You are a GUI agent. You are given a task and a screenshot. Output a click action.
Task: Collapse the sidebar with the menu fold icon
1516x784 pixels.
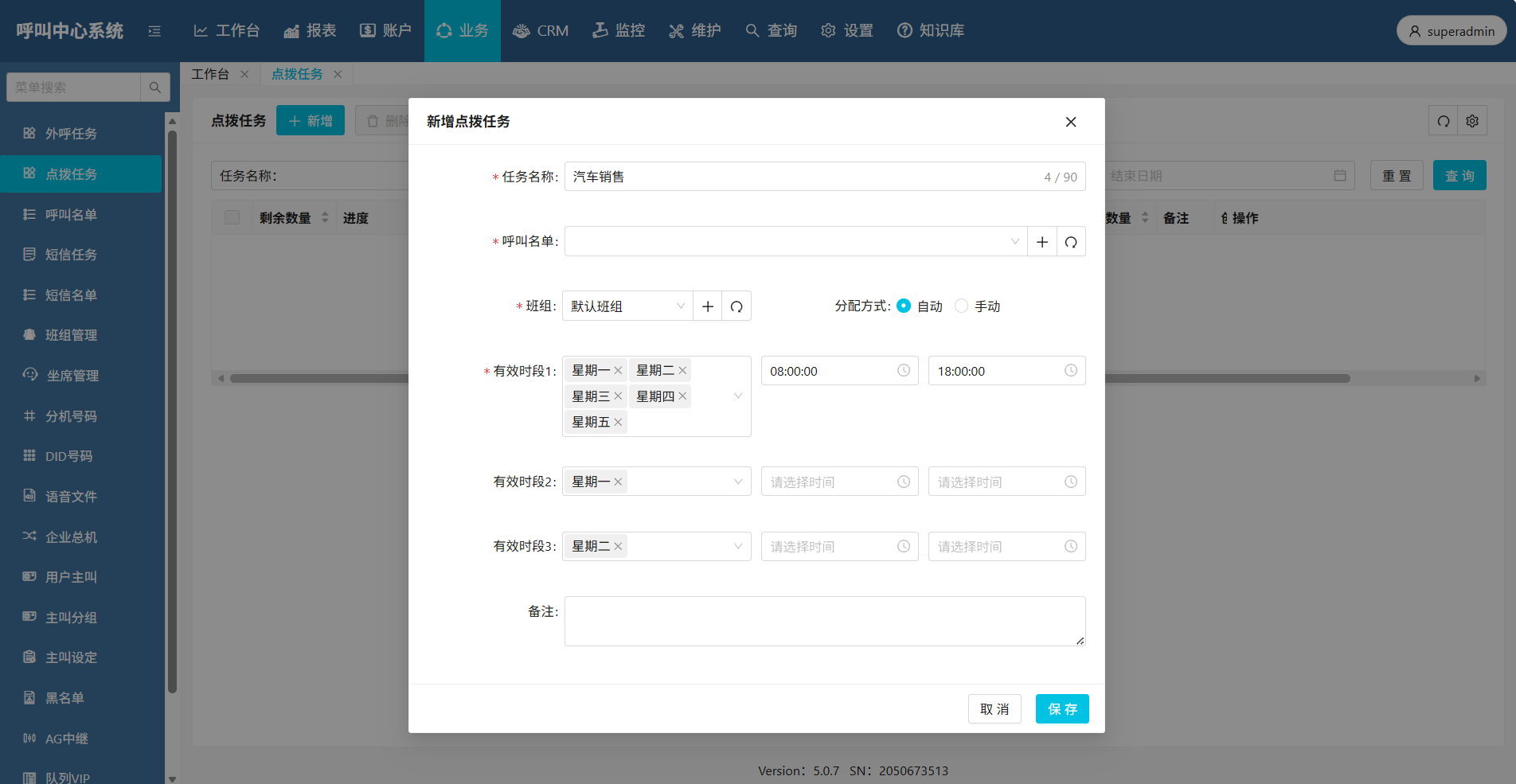coord(154,31)
